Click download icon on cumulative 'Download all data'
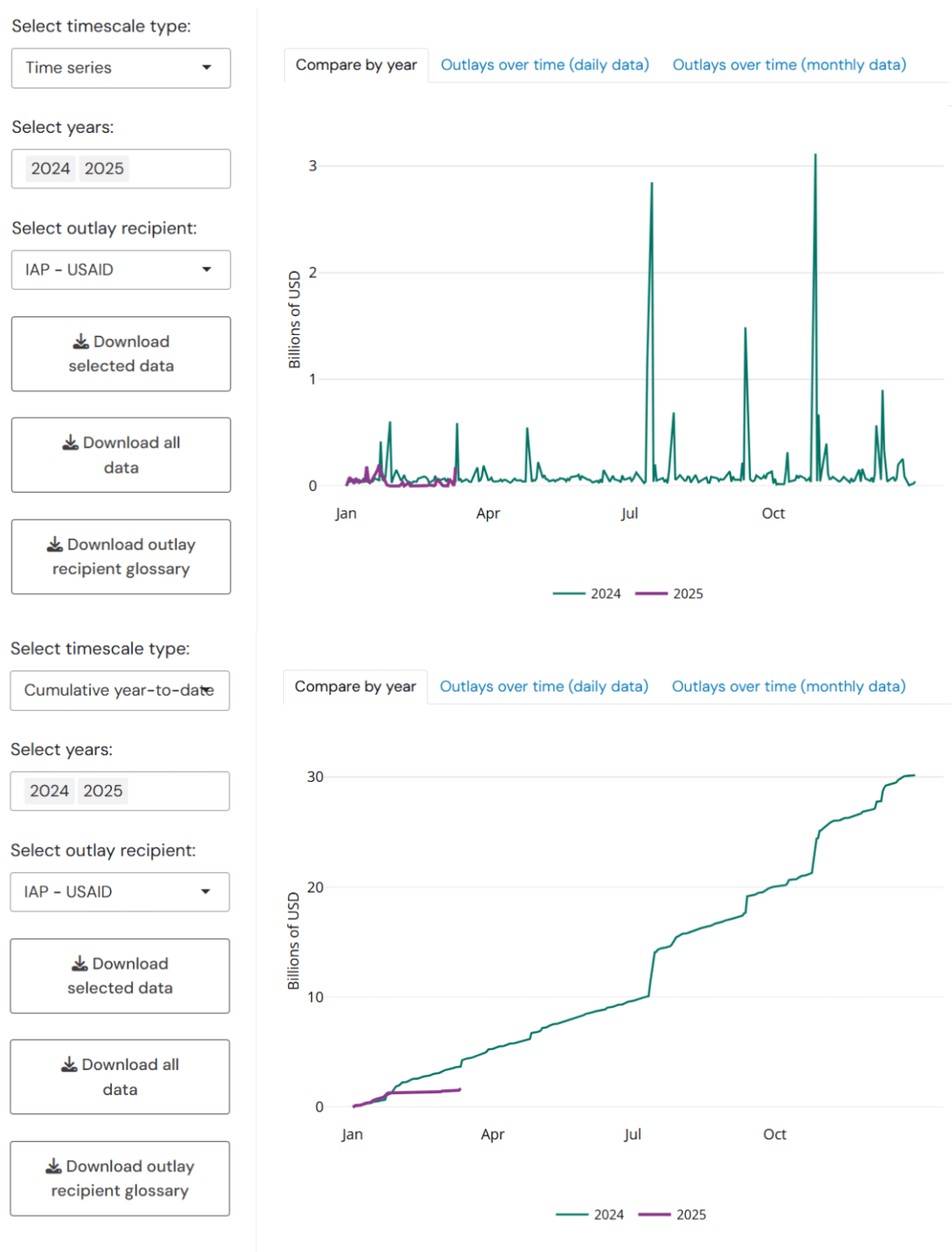The image size is (952, 1252). pyautogui.click(x=69, y=1065)
